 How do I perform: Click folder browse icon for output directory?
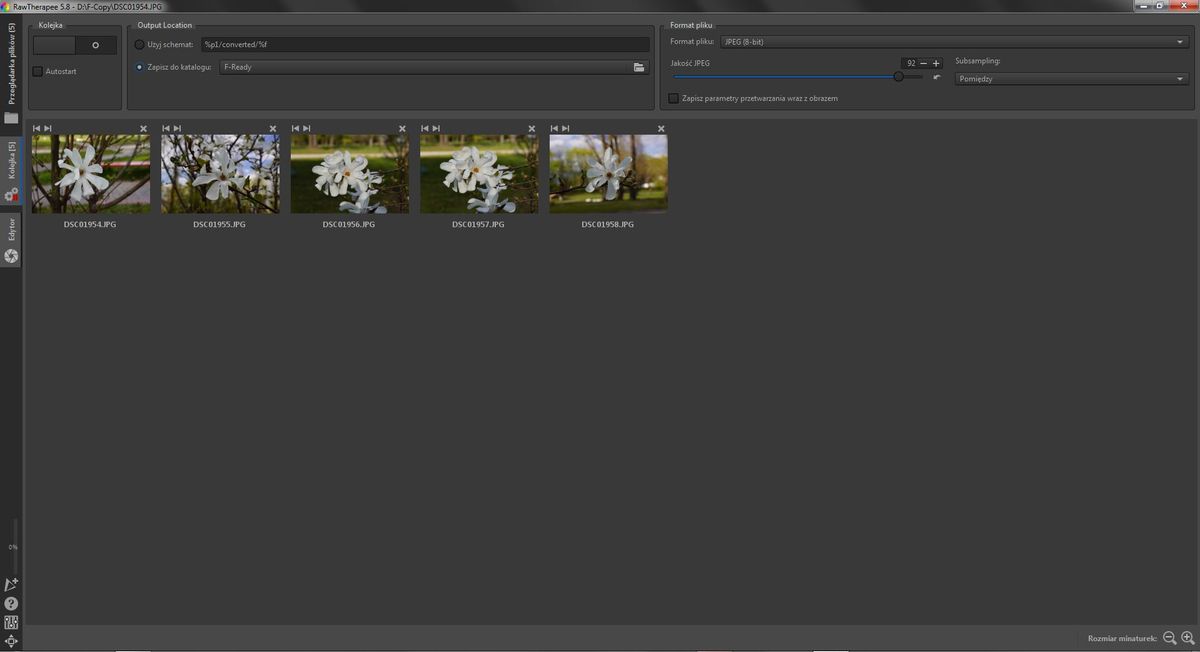point(639,67)
